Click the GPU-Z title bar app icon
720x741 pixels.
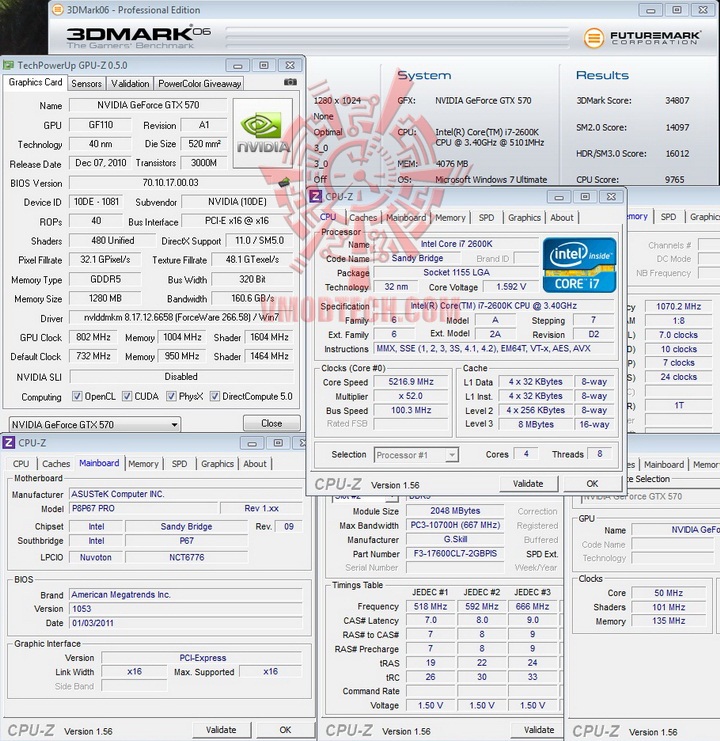point(9,65)
